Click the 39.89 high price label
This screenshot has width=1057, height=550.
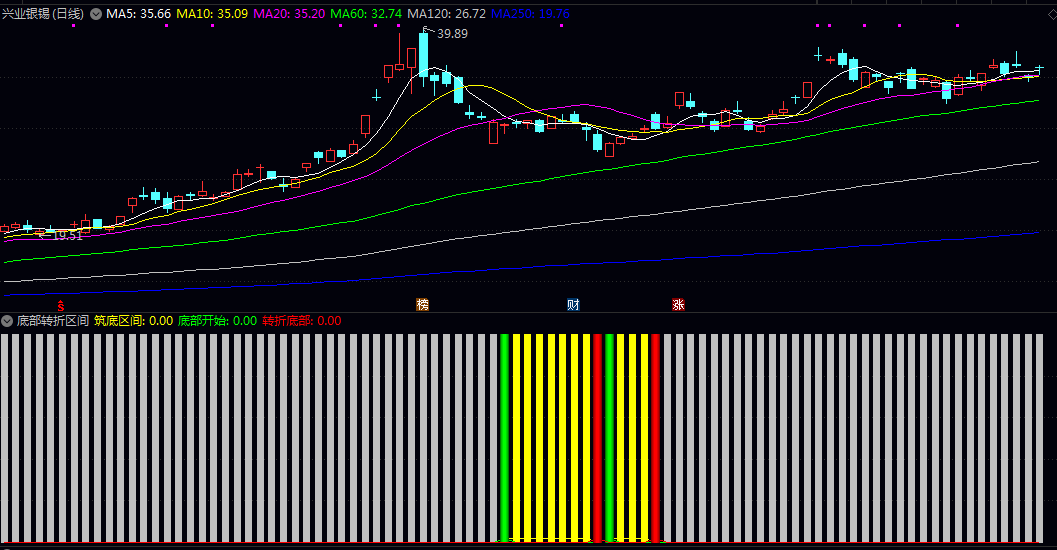(452, 34)
